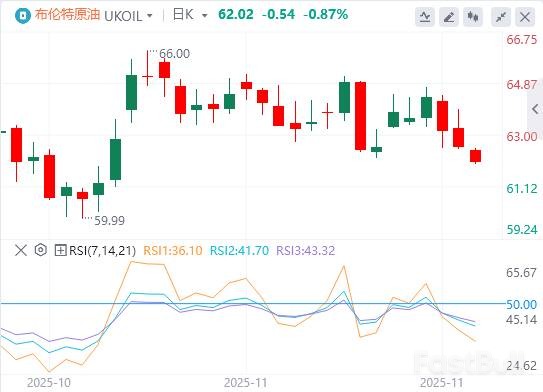Click the RSI2:41.70 value

239,250
